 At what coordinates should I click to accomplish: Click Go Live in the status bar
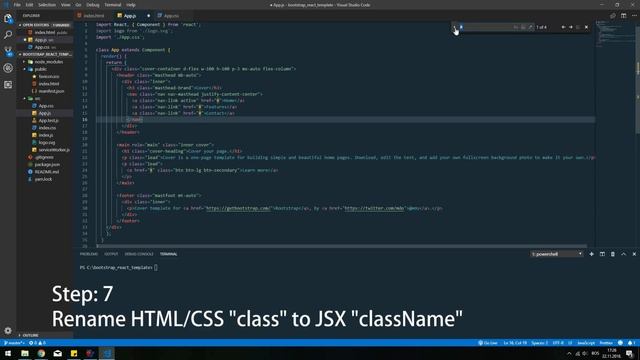(x=487, y=343)
